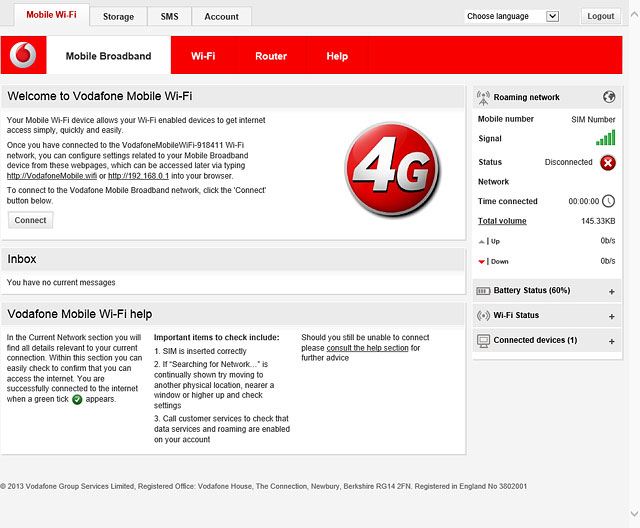Click the Vodafone Mobile Wi-Fi help heading
Viewport: 640px width, 528px height.
pyautogui.click(x=80, y=314)
